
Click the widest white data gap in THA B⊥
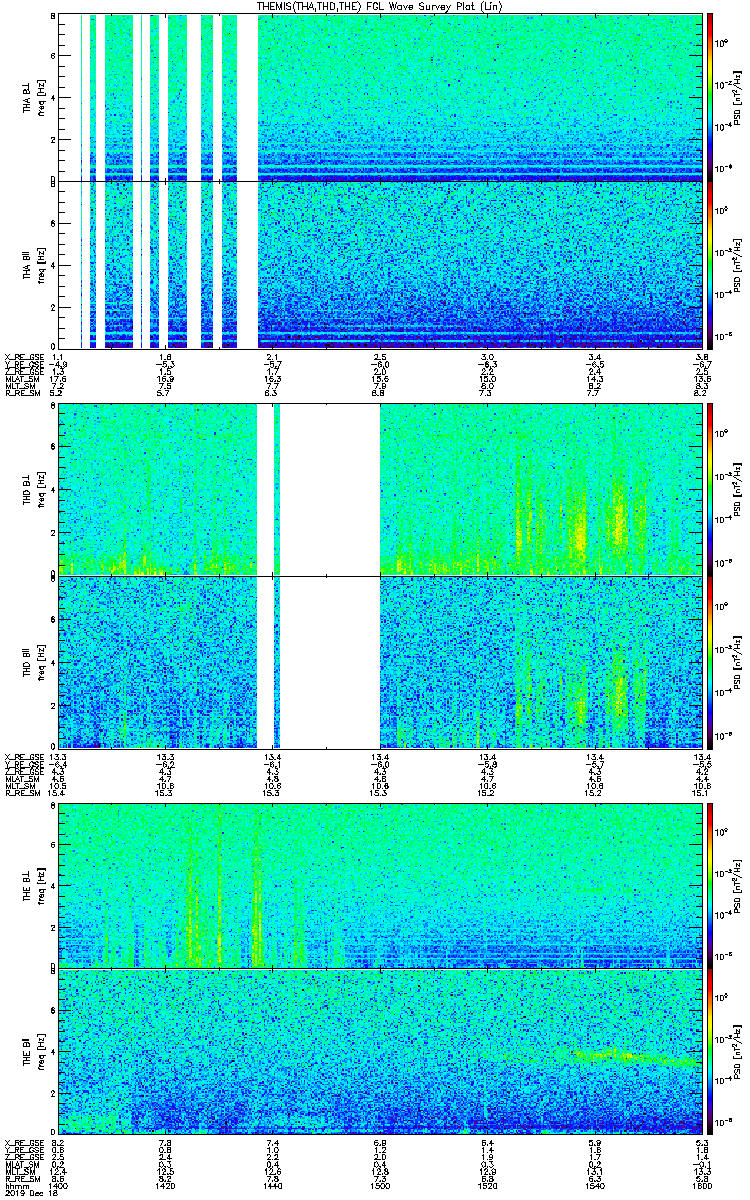point(247,97)
